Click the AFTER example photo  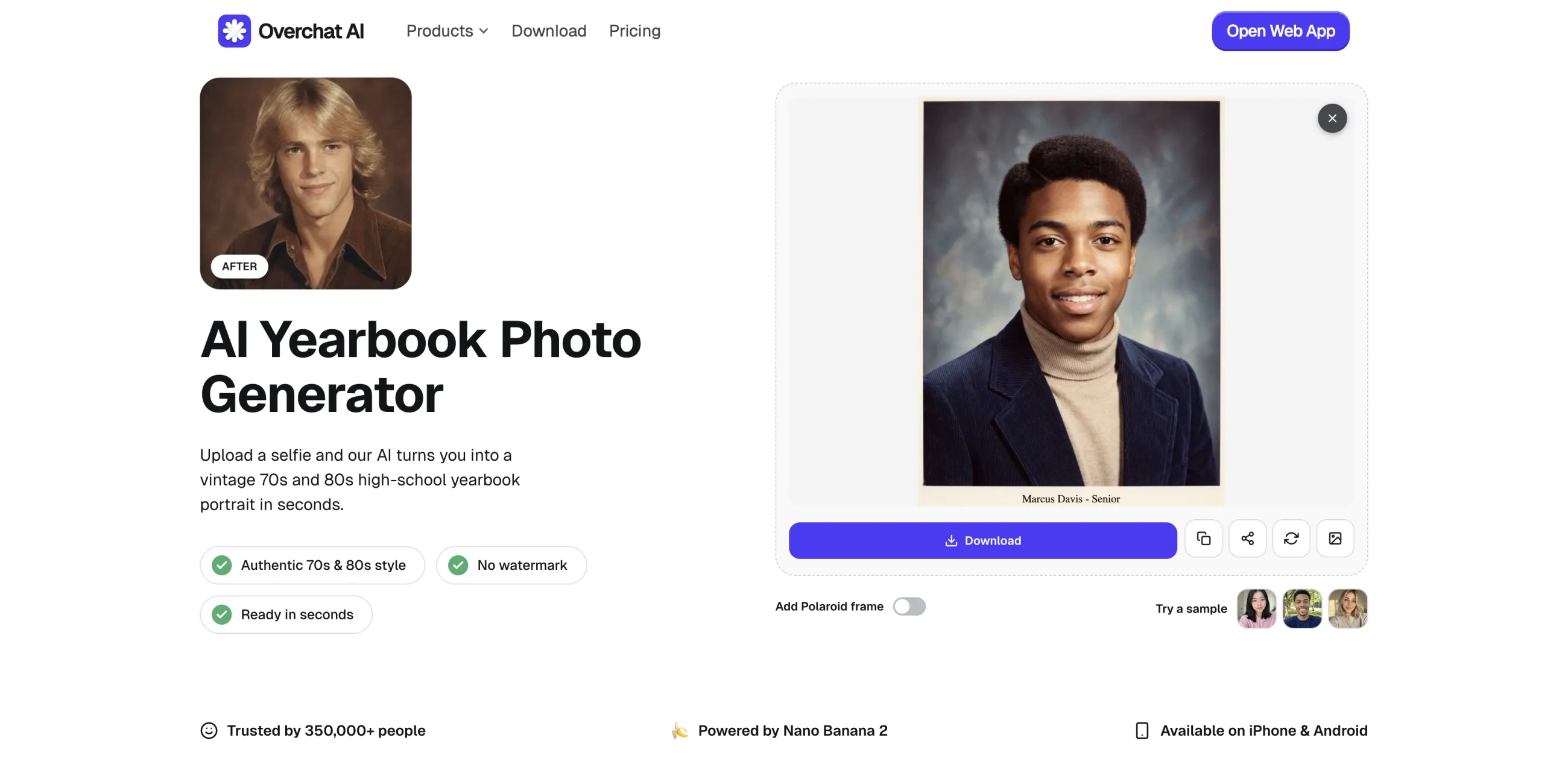pyautogui.click(x=306, y=183)
